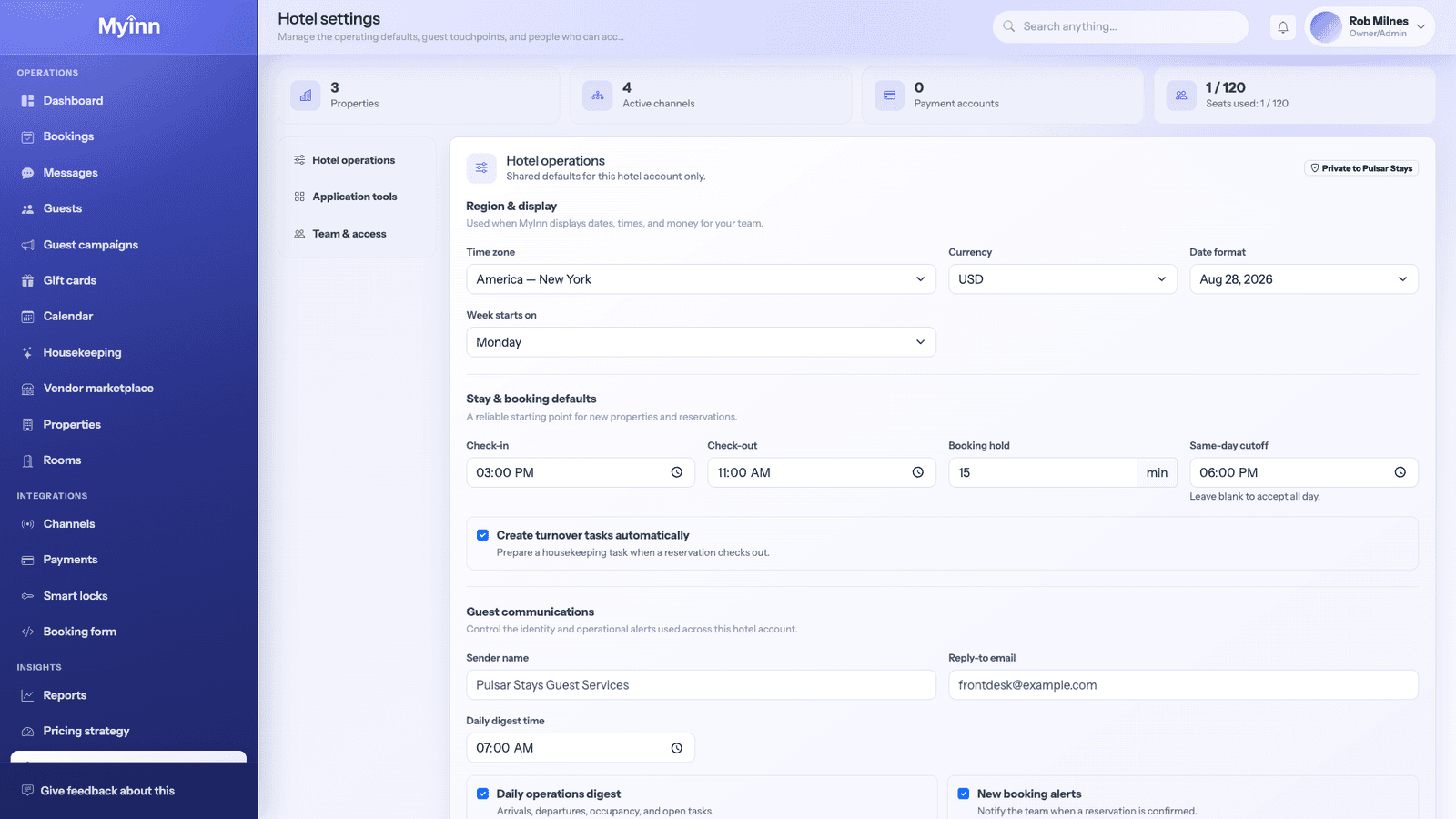Open the Currency USD dropdown
1456x819 pixels.
tap(1062, 279)
